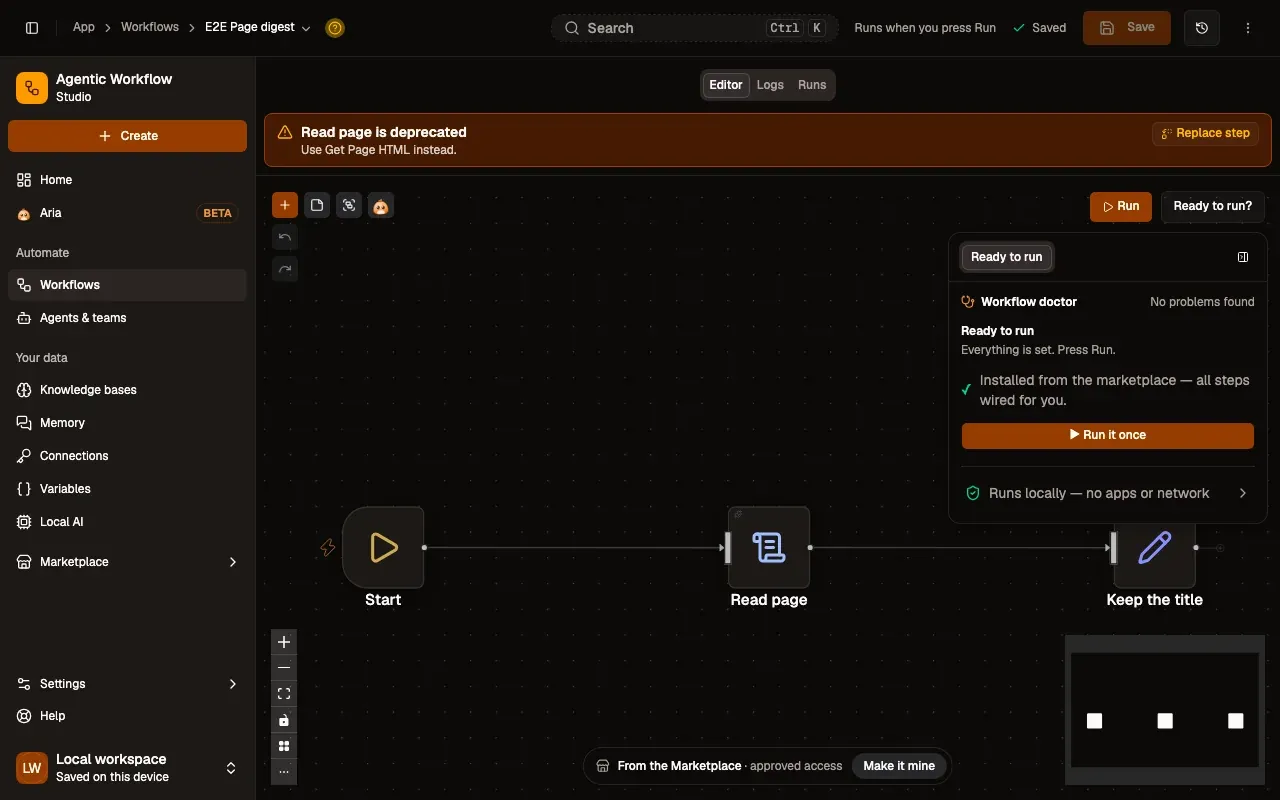Click the Replace step button

(x=1205, y=133)
